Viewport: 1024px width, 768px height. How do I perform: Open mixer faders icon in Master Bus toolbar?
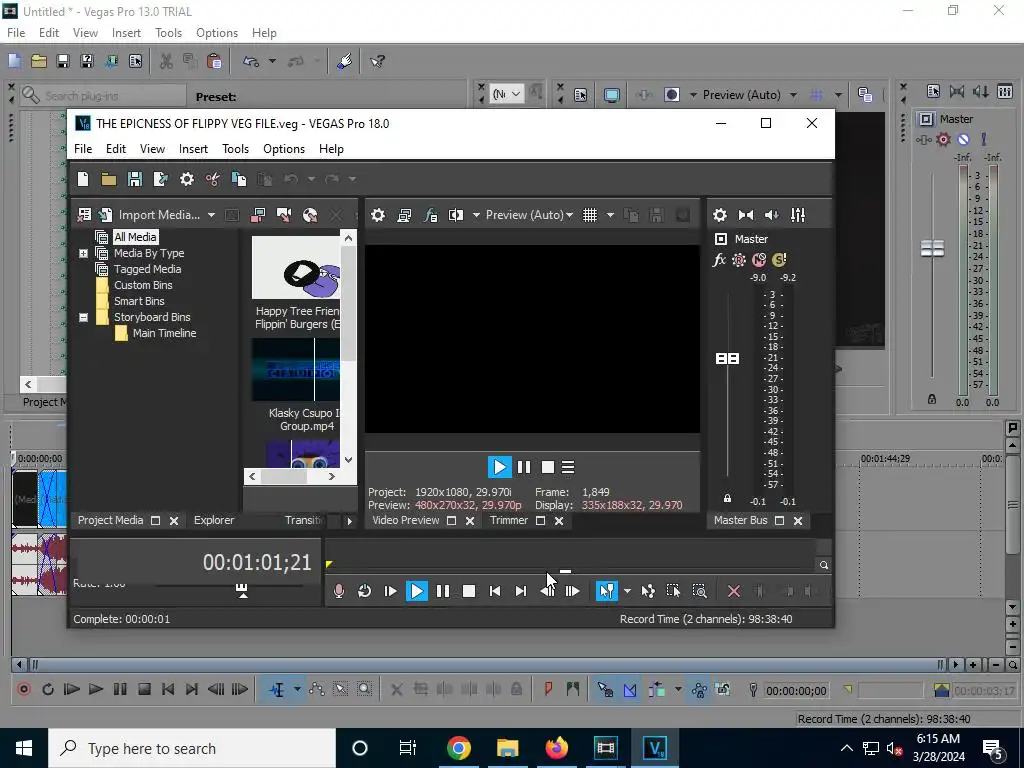pos(798,215)
